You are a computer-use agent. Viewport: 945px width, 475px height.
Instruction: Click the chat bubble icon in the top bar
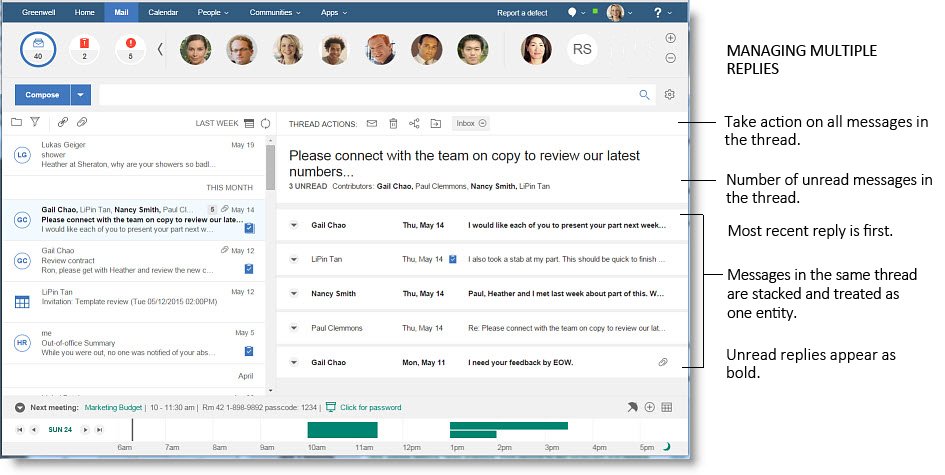tap(572, 12)
